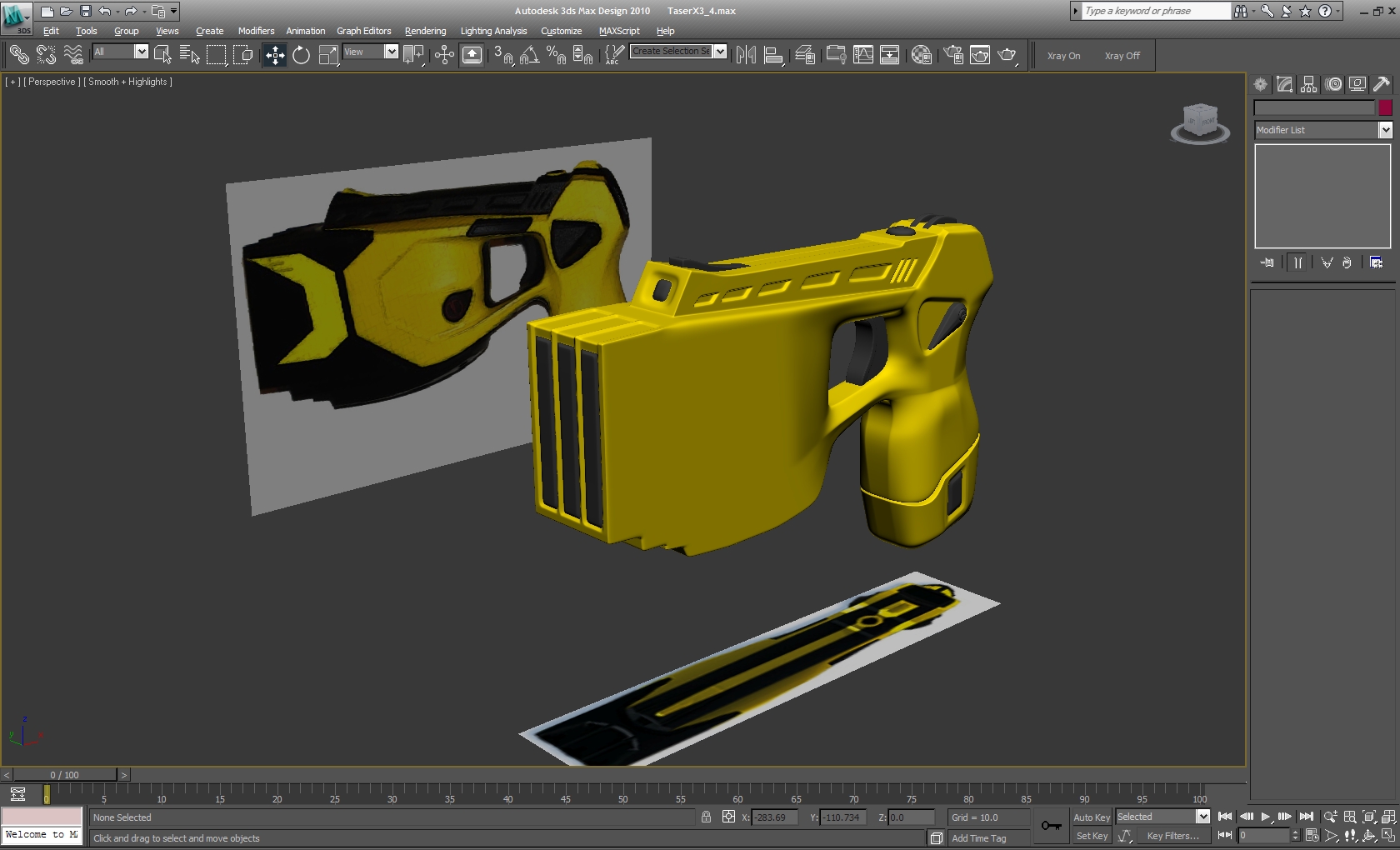Expand the Modifier List dropdown
Image resolution: width=1400 pixels, height=850 pixels.
click(1385, 130)
